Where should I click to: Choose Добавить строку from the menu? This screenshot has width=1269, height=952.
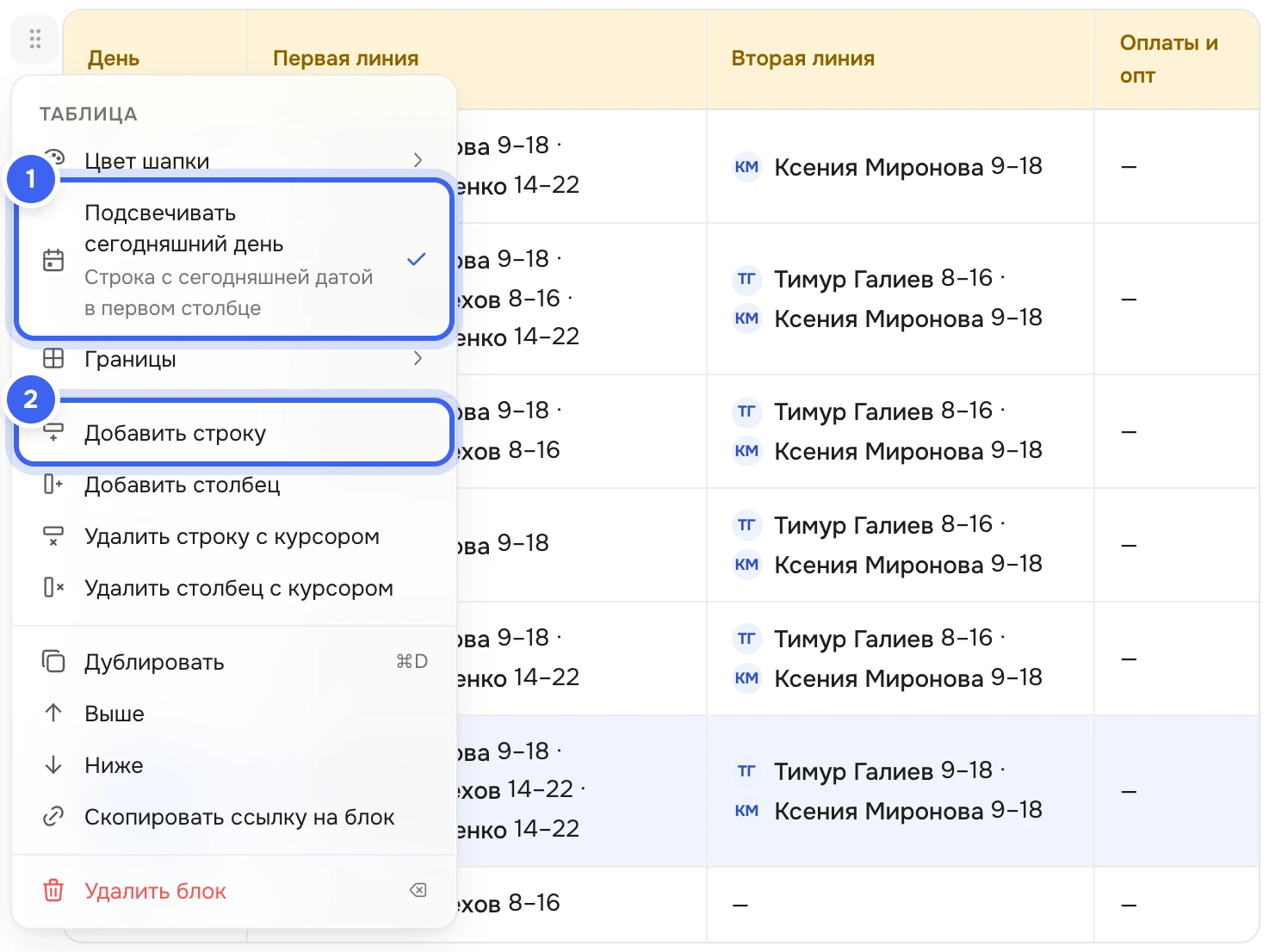234,433
